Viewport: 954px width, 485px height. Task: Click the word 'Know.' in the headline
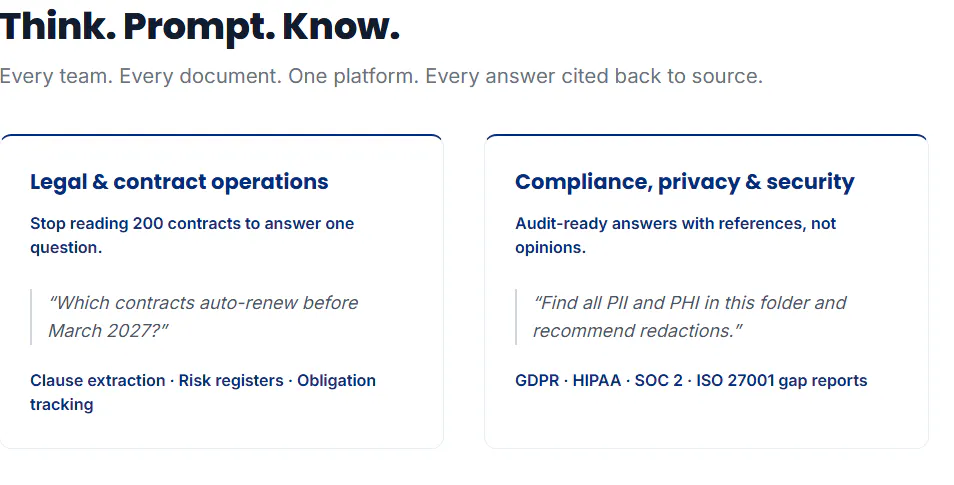pyautogui.click(x=341, y=27)
